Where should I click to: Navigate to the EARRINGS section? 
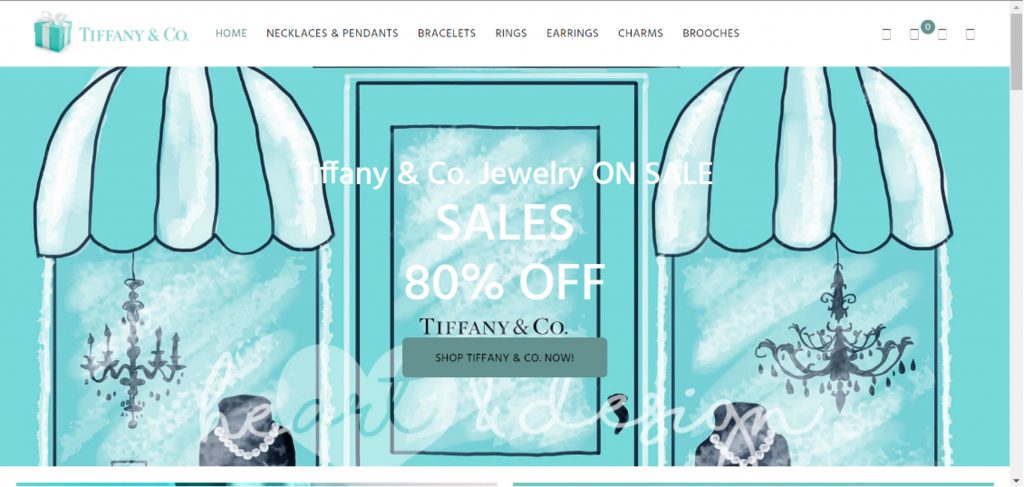tap(572, 33)
